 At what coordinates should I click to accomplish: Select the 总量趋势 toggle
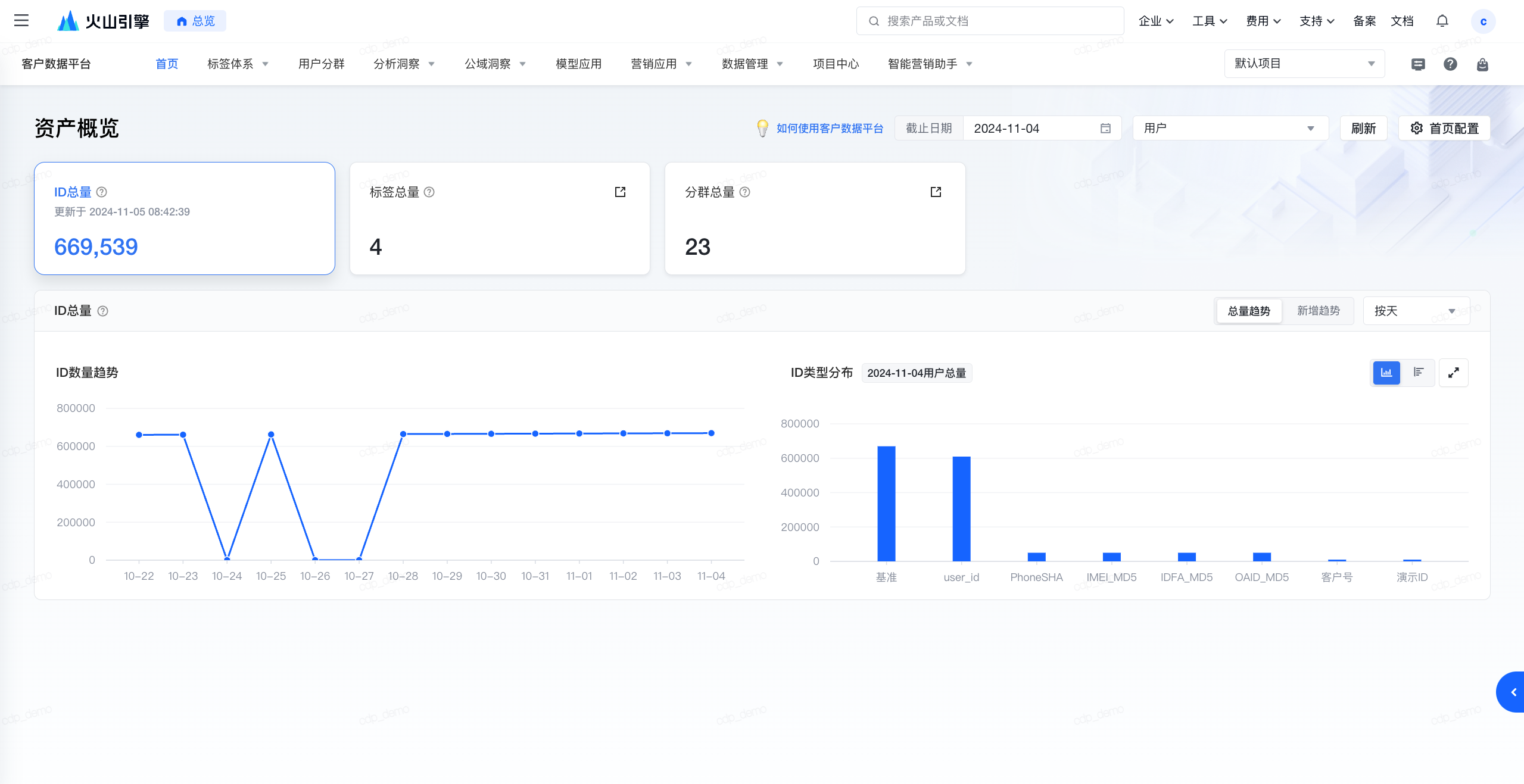click(1249, 311)
